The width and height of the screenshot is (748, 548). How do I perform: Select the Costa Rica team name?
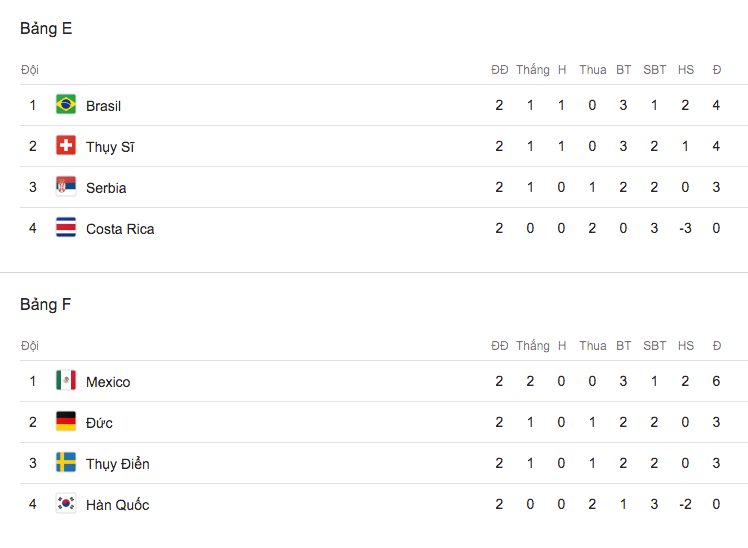[120, 229]
